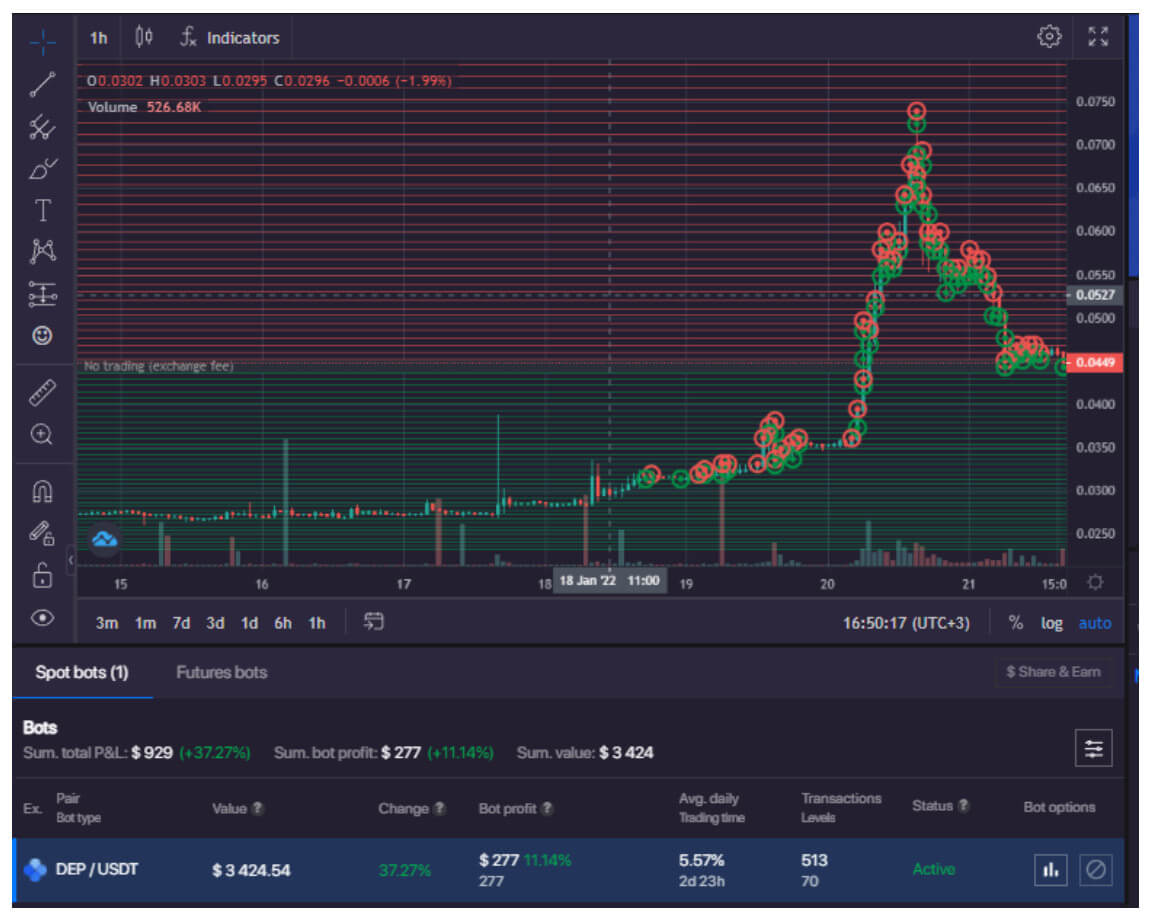Open chart settings gear
1152x924 pixels.
click(x=1049, y=36)
